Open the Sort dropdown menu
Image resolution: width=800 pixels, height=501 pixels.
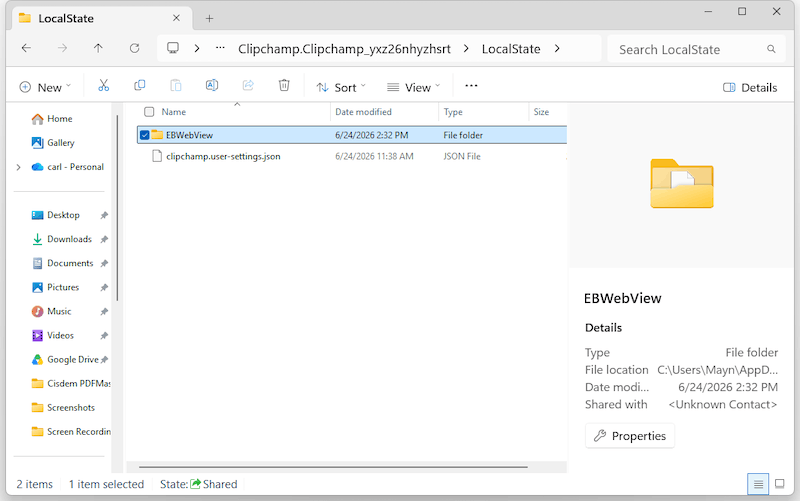[341, 87]
